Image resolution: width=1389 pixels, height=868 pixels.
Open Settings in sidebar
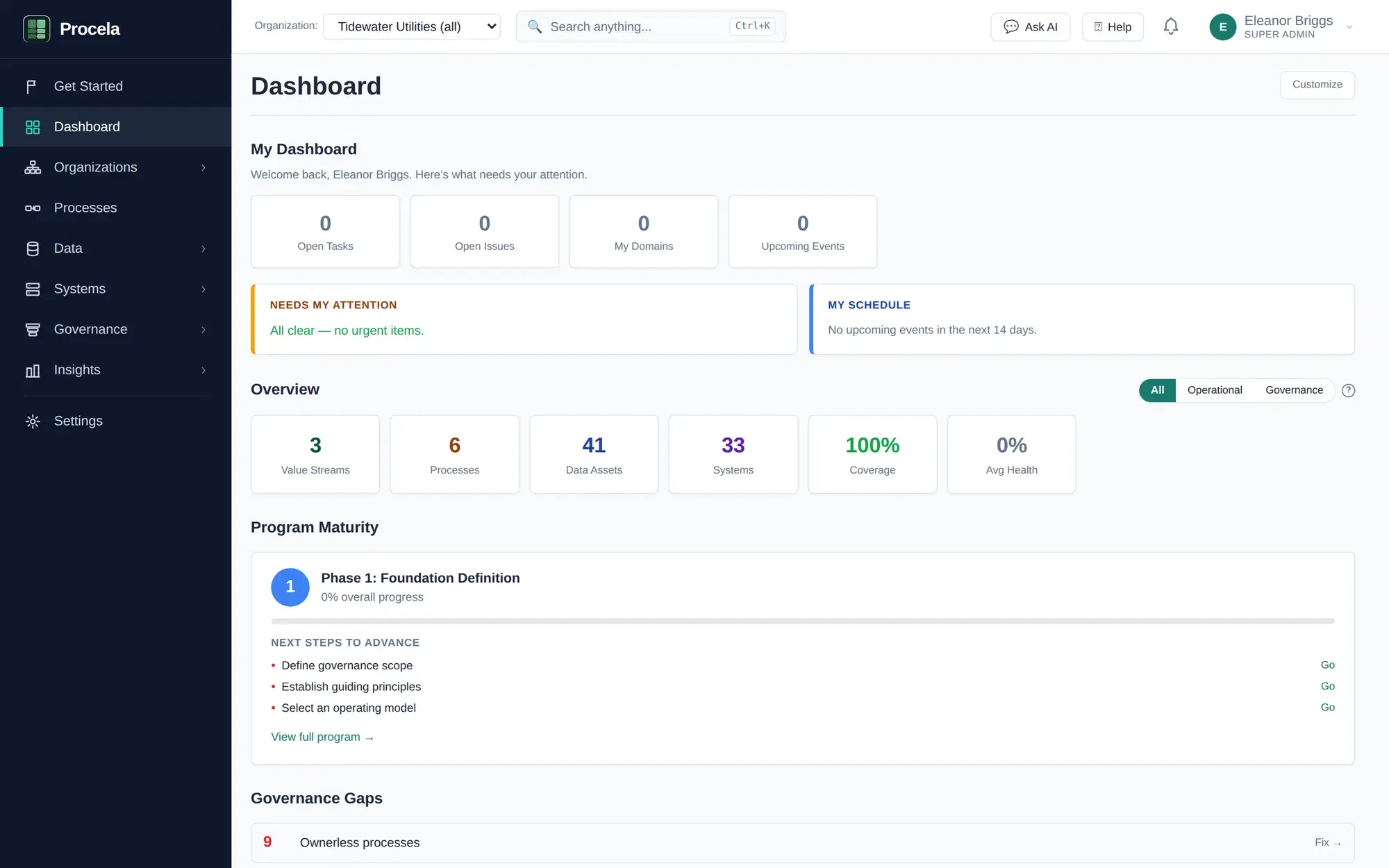[116, 421]
